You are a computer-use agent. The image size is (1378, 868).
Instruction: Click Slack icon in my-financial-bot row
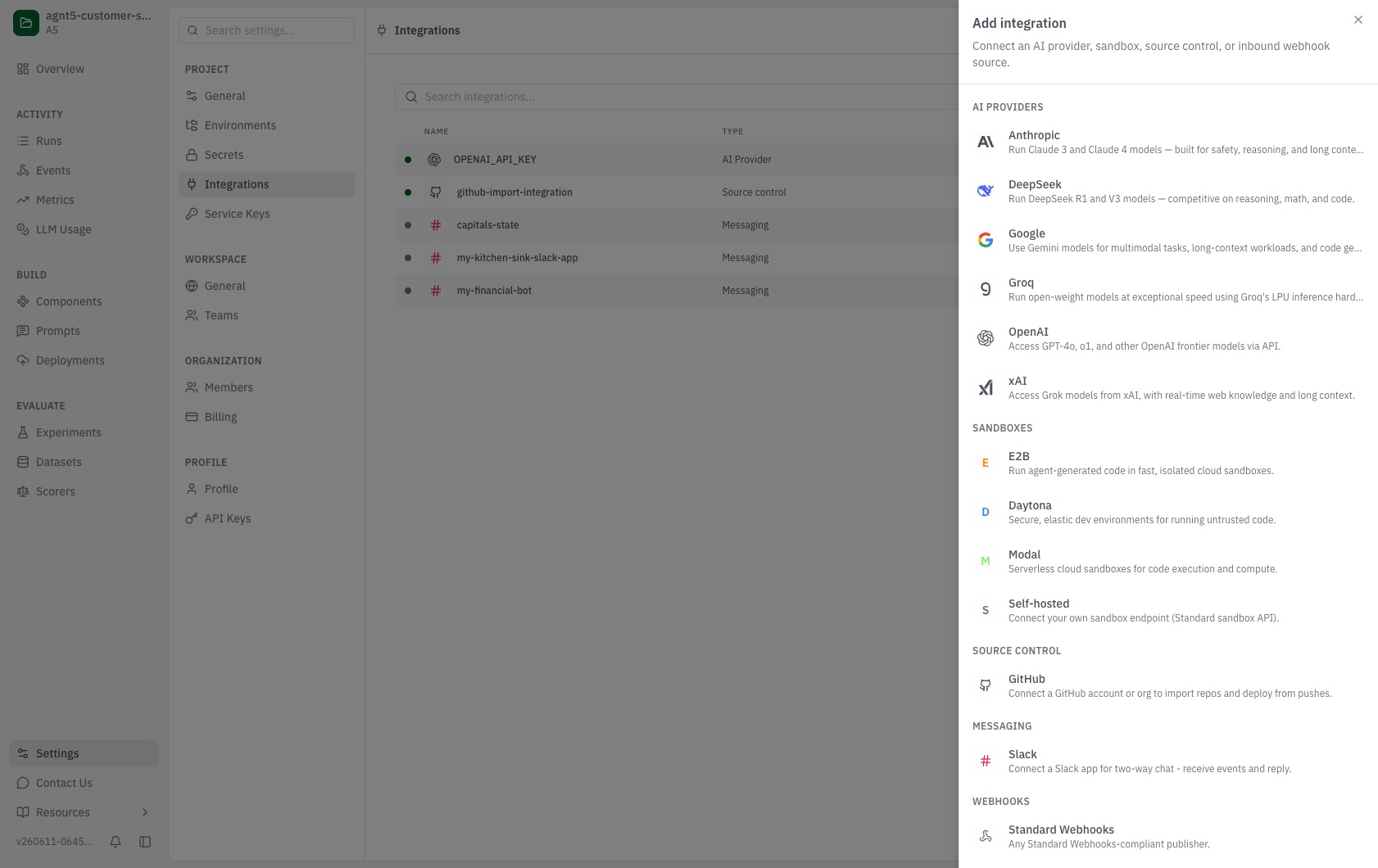click(436, 291)
